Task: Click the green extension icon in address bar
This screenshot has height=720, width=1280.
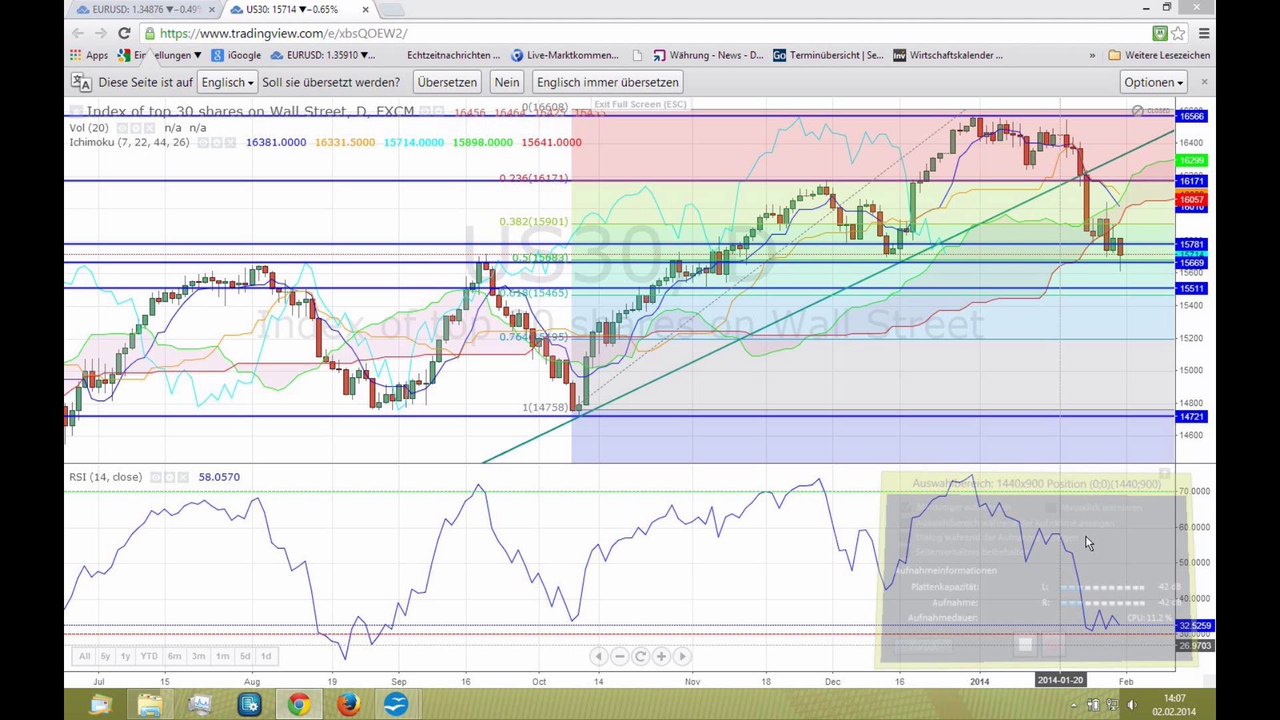Action: [1160, 33]
